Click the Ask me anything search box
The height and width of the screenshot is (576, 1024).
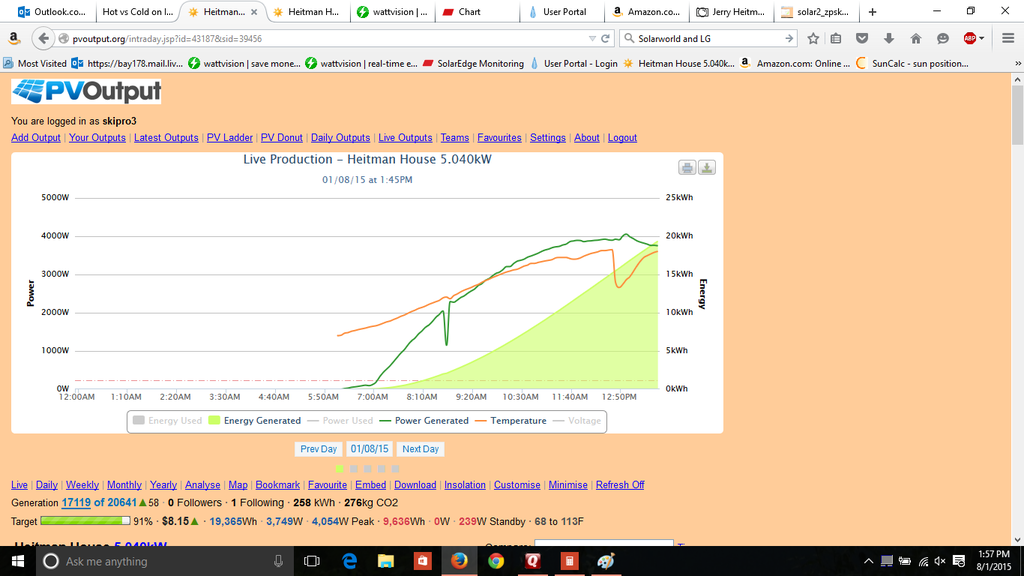163,561
